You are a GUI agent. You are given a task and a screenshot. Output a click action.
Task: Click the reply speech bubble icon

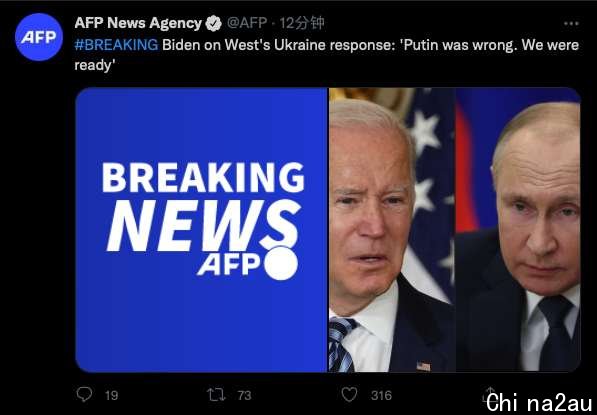click(x=84, y=394)
